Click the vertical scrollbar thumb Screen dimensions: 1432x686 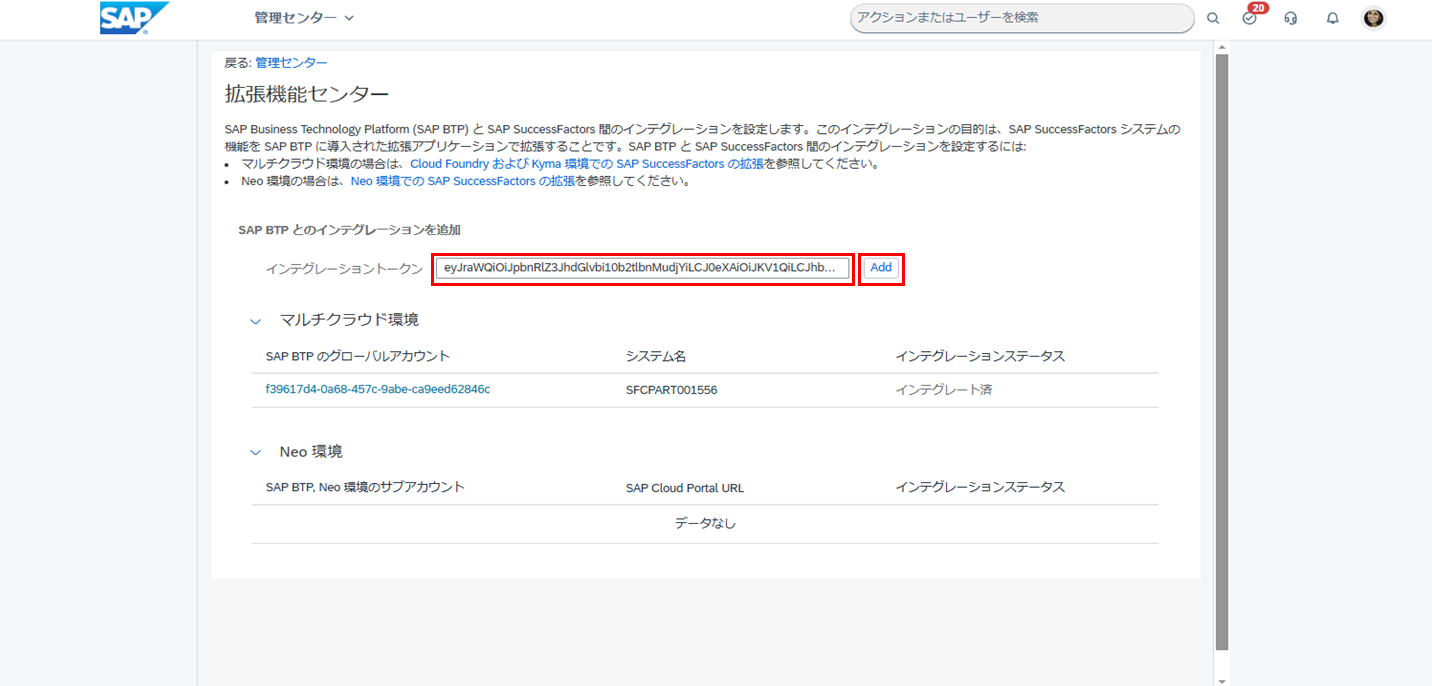point(1221,350)
